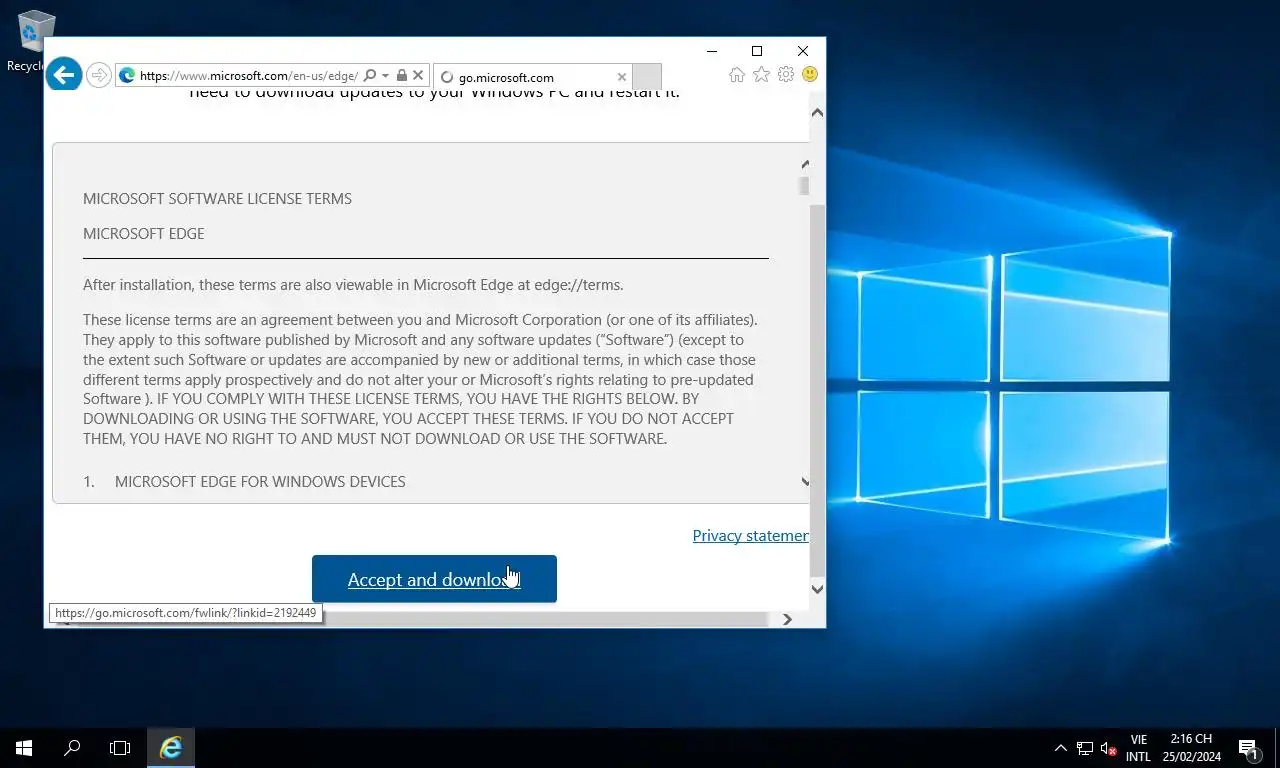Open the Home page icon

tap(737, 74)
